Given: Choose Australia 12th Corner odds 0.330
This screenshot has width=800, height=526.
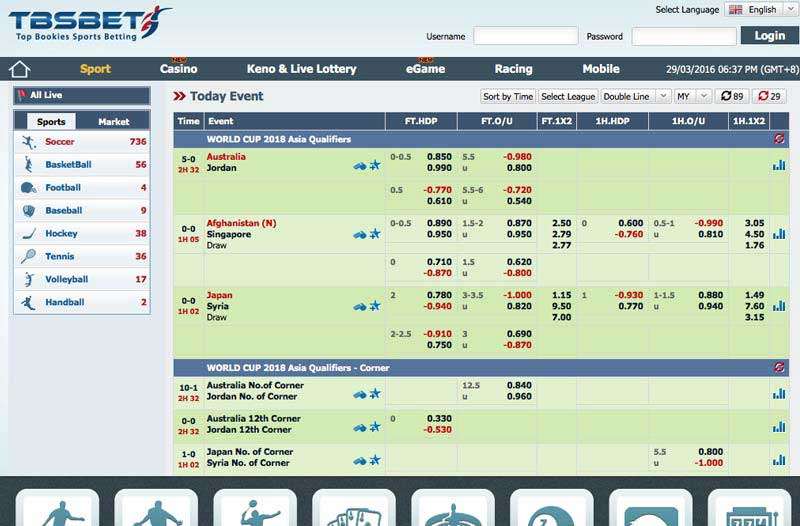Looking at the screenshot, I should (x=439, y=418).
